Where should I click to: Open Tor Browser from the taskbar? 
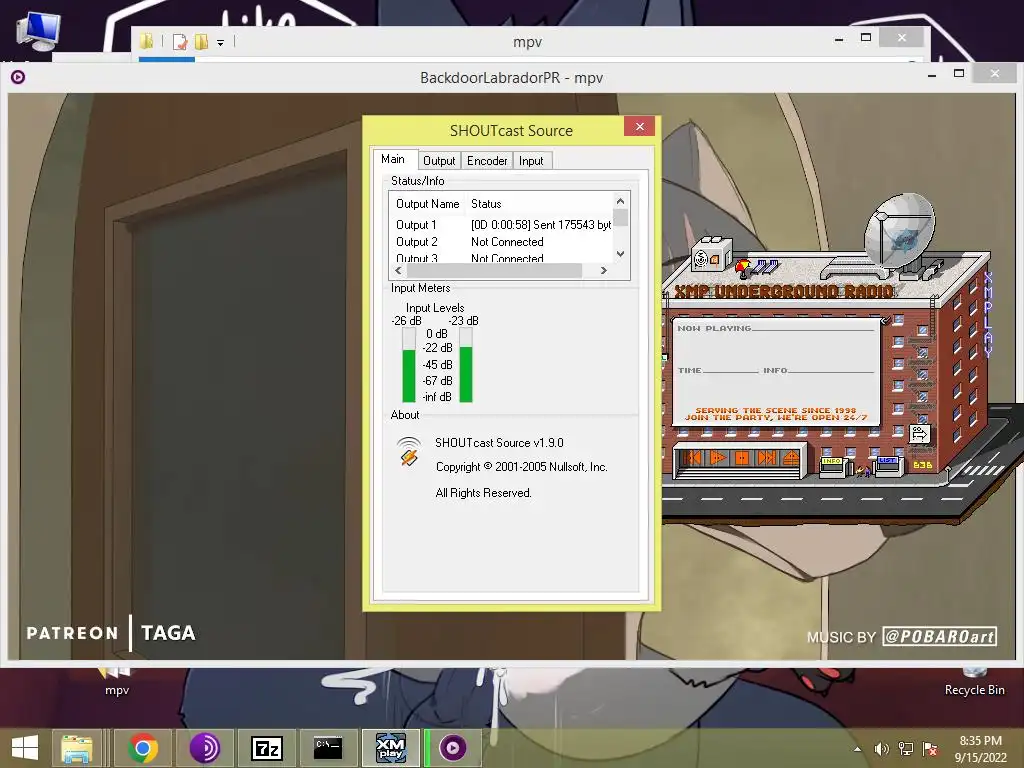click(x=204, y=748)
